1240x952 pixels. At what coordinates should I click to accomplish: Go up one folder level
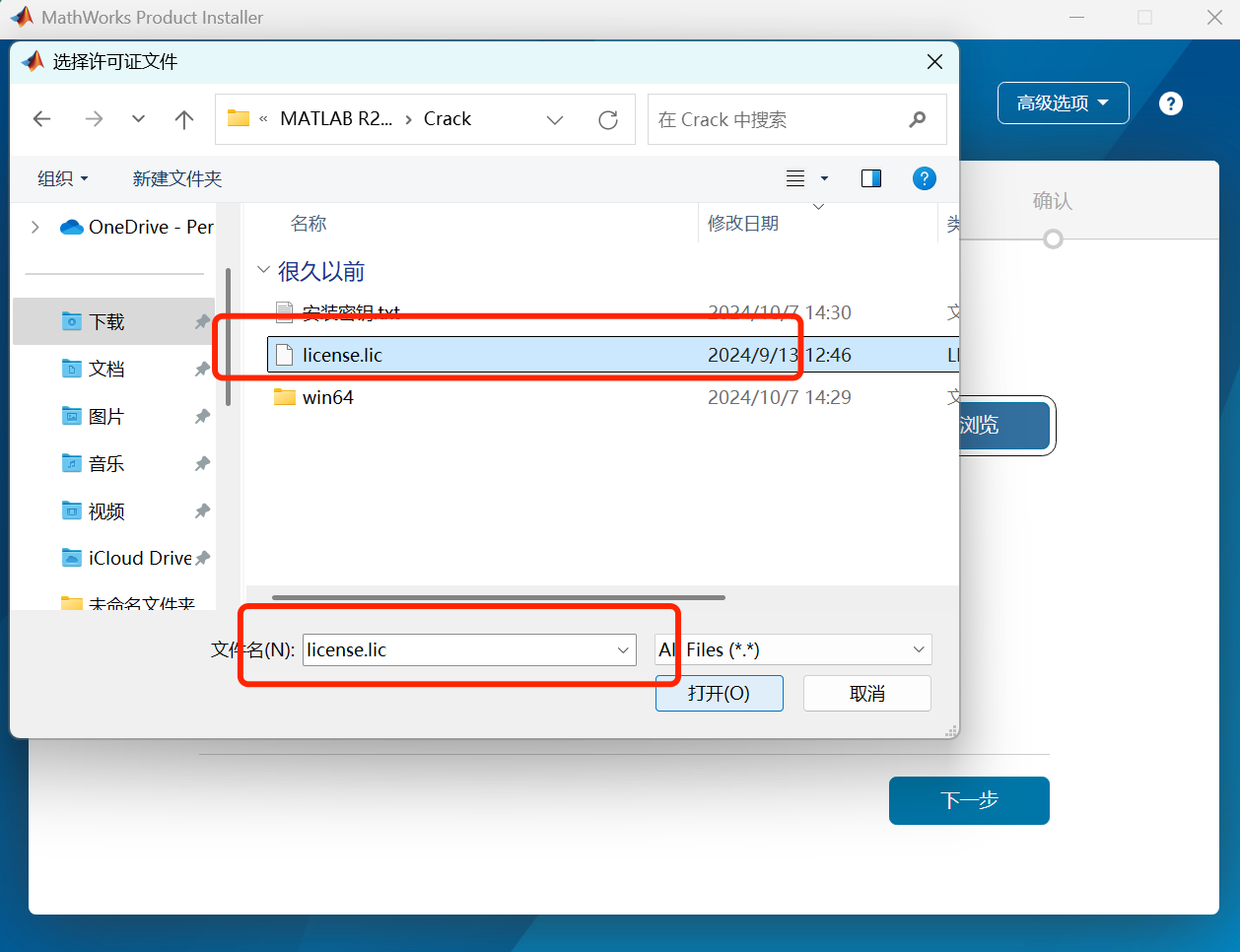184,119
